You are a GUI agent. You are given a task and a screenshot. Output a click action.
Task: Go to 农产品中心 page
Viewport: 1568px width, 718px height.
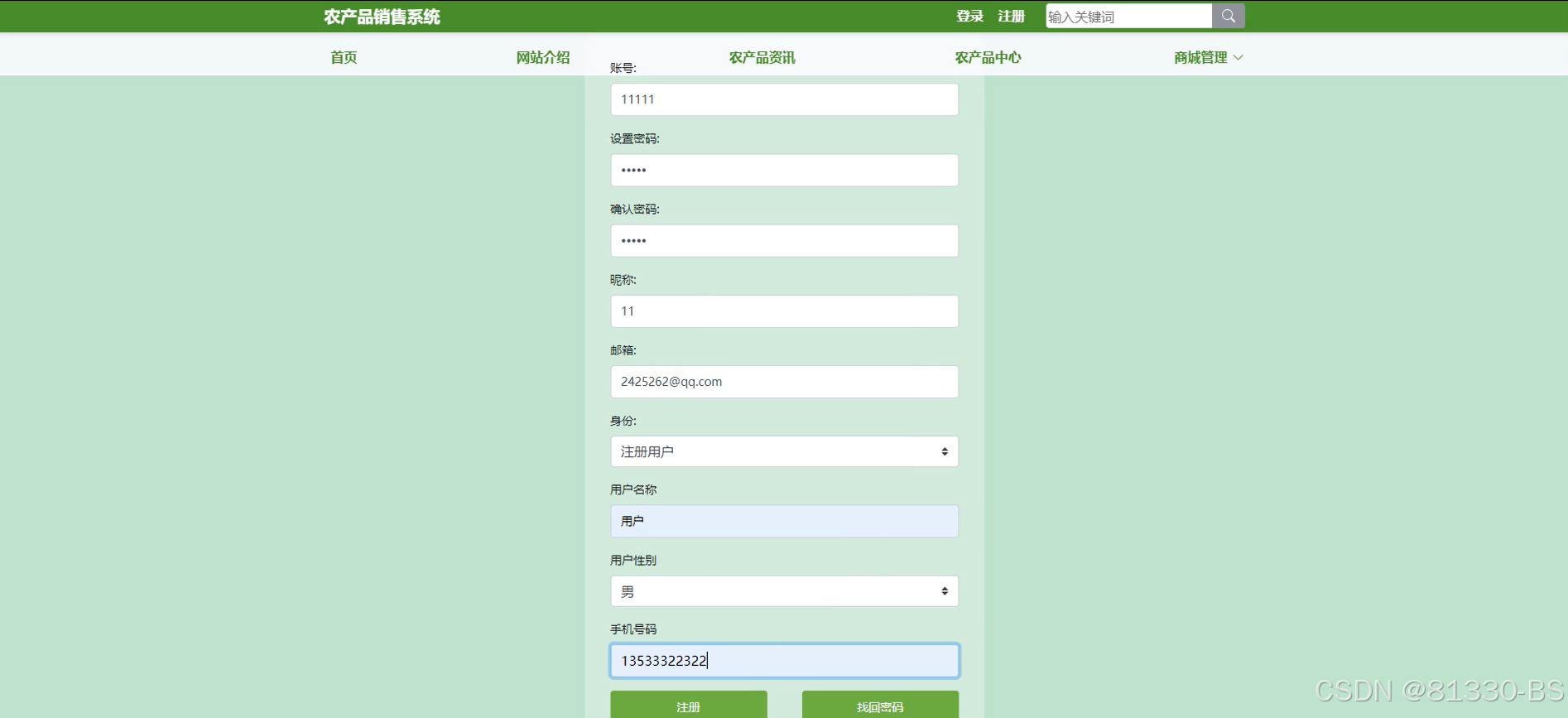click(988, 57)
